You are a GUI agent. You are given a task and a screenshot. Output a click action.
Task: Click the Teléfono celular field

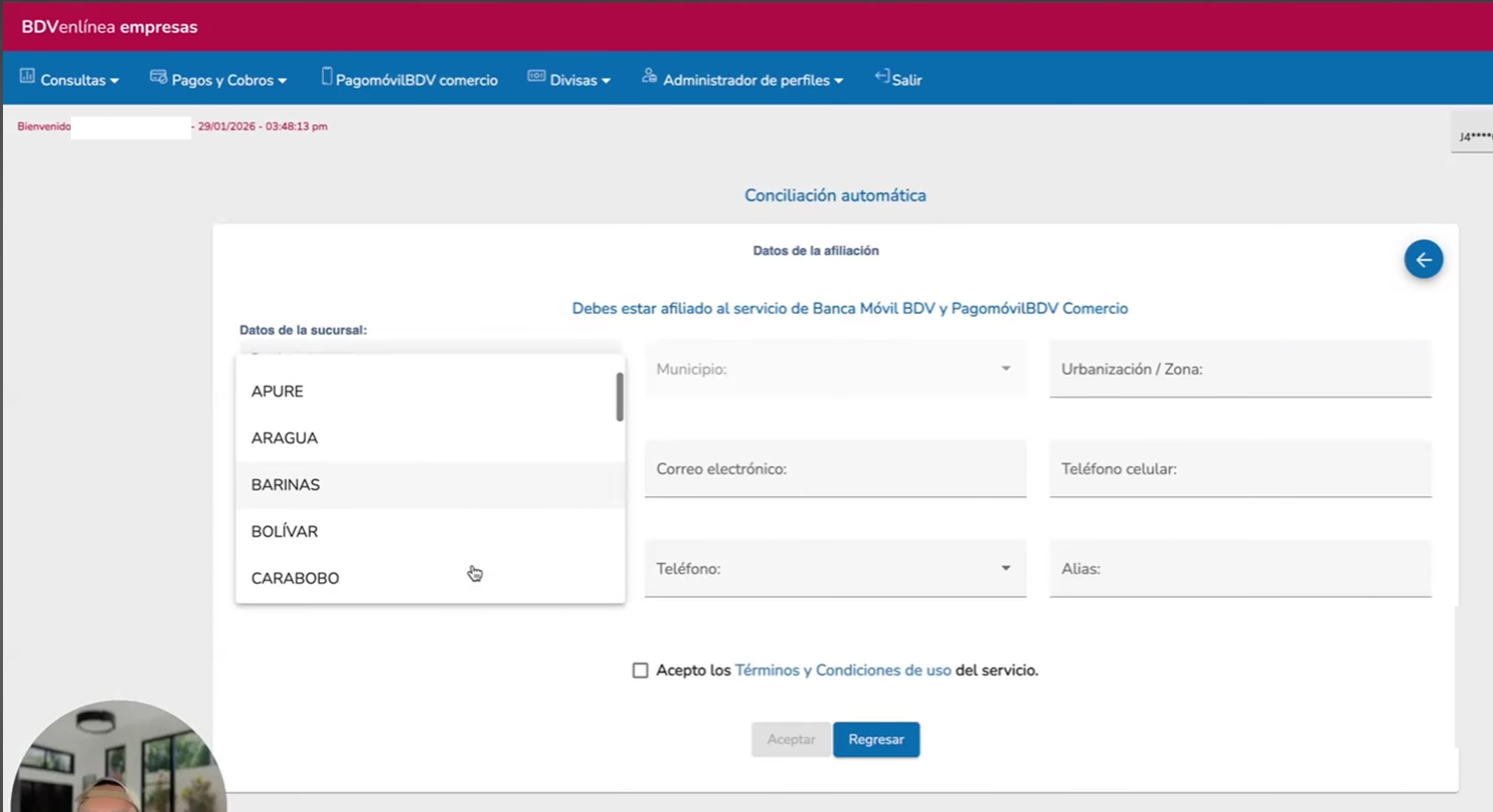point(1240,468)
